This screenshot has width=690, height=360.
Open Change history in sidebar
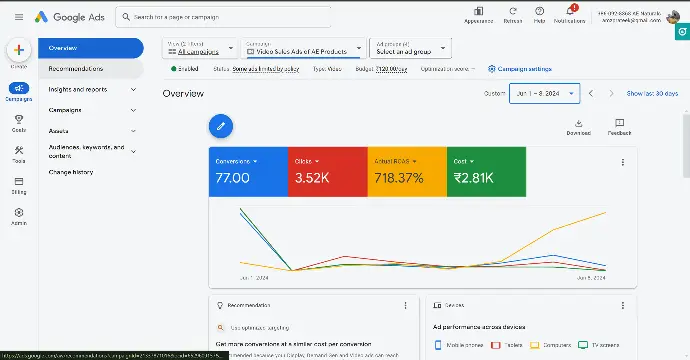(71, 172)
